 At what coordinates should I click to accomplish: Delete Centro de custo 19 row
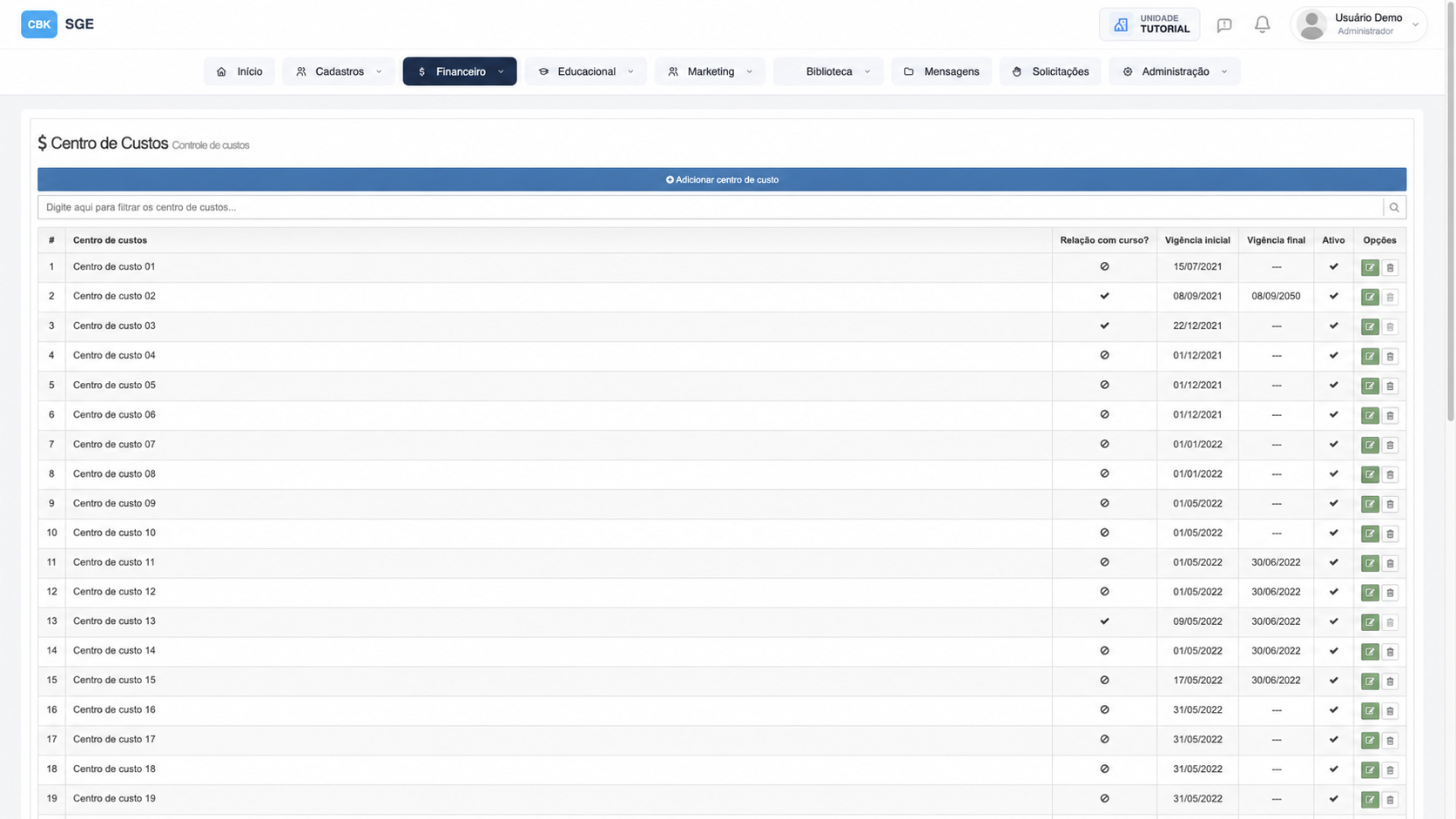[1390, 800]
